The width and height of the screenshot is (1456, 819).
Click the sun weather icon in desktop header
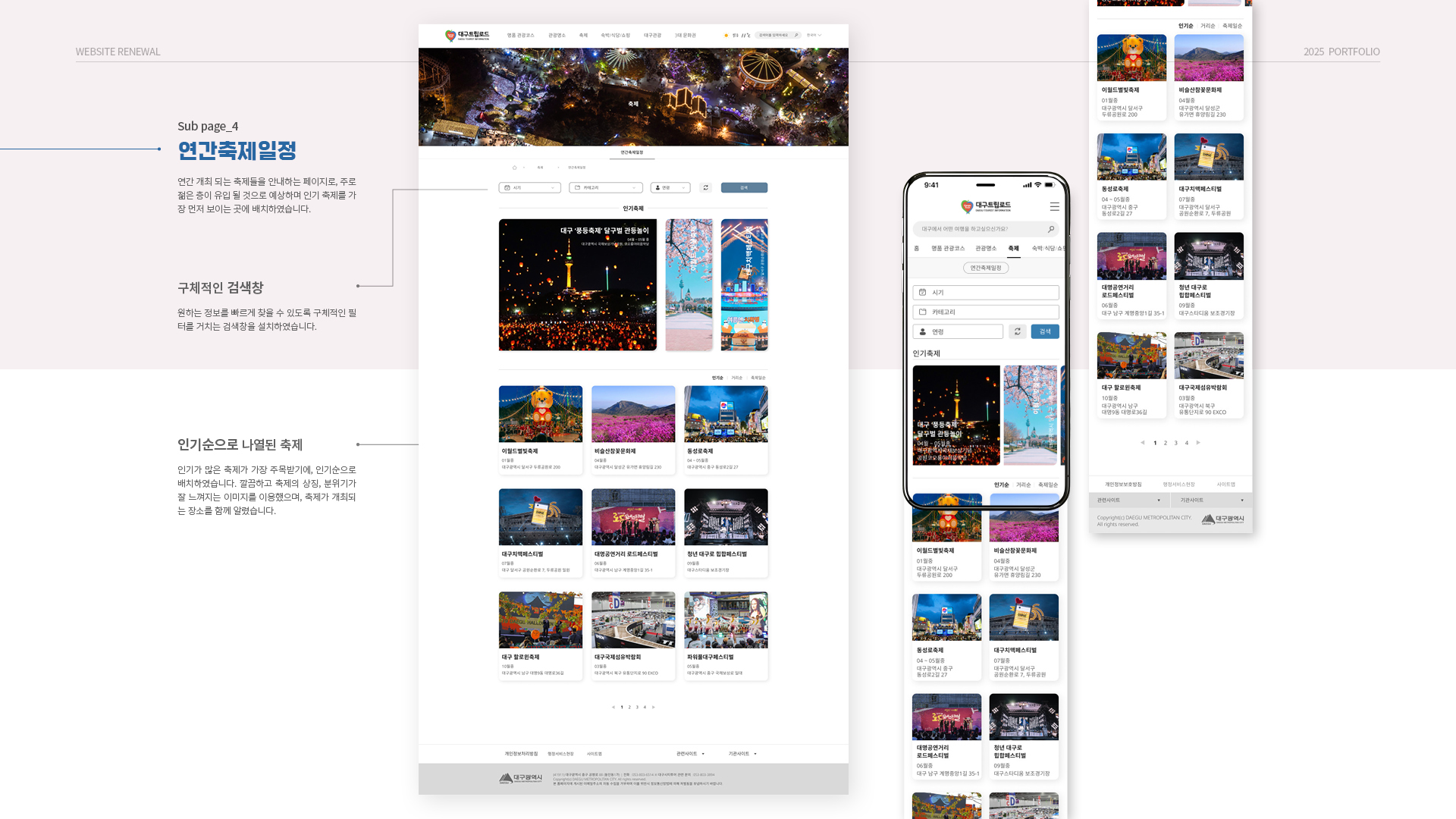726,36
